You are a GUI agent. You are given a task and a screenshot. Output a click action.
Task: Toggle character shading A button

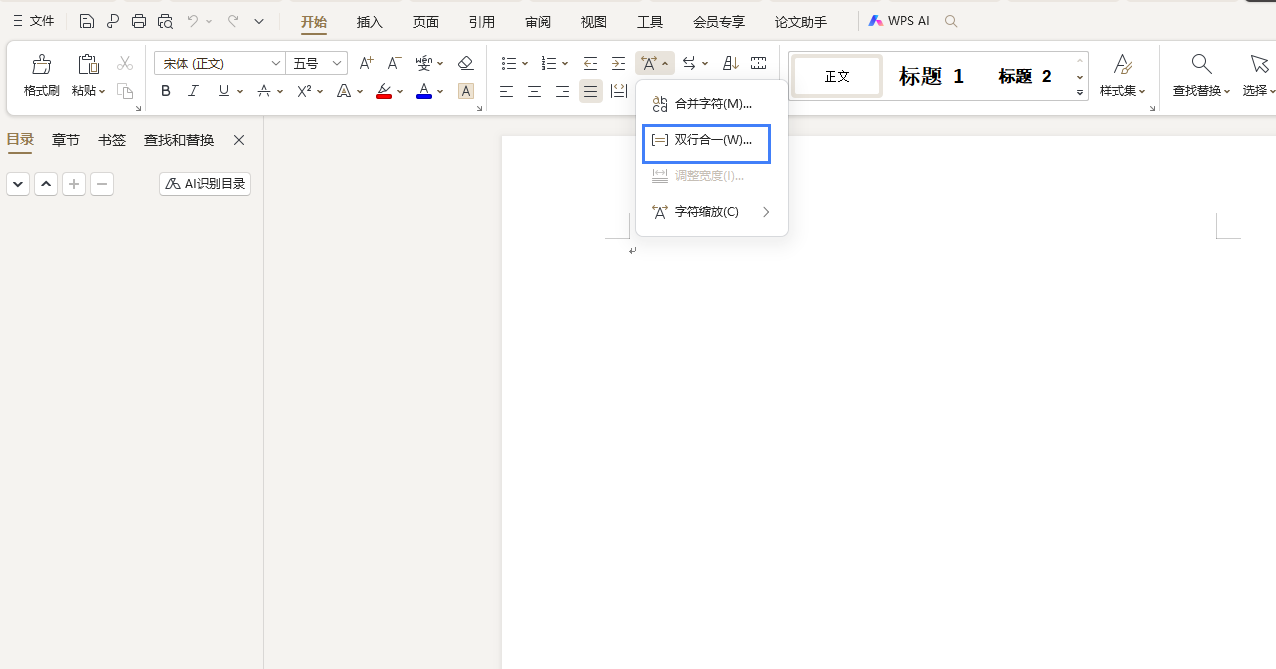465,91
